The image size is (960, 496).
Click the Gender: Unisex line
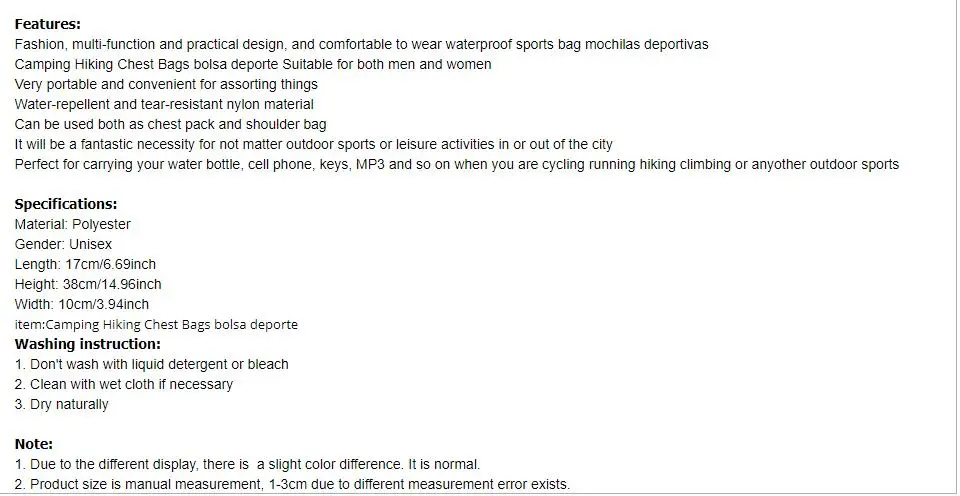point(63,244)
